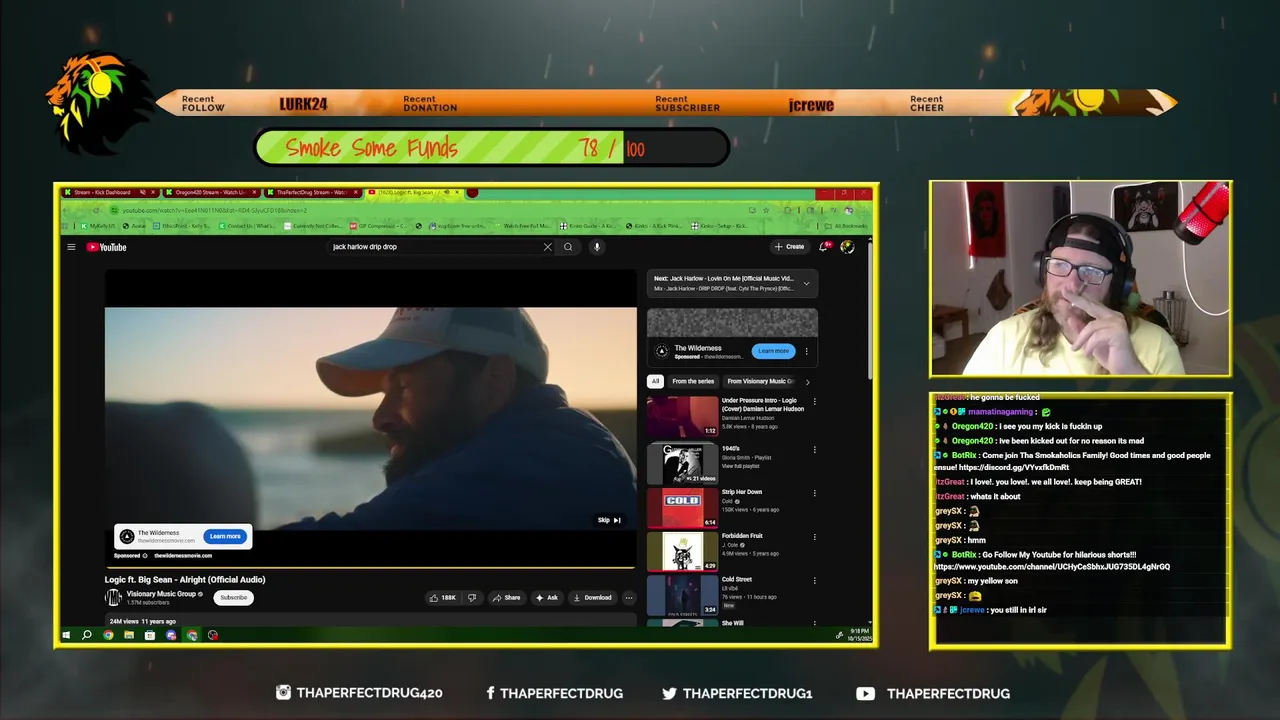This screenshot has height=720, width=1280.
Task: Start voice search with the microphone icon
Action: 596,247
